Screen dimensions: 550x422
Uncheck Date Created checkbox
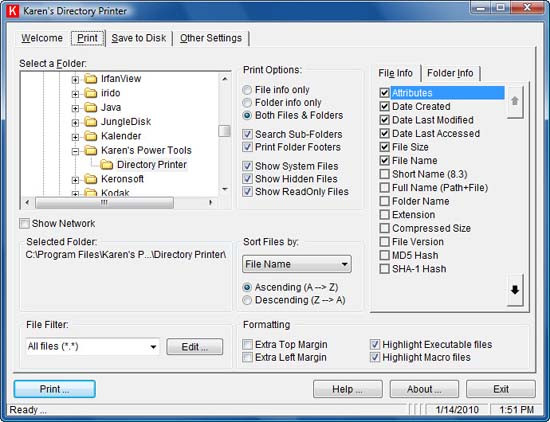(x=384, y=106)
